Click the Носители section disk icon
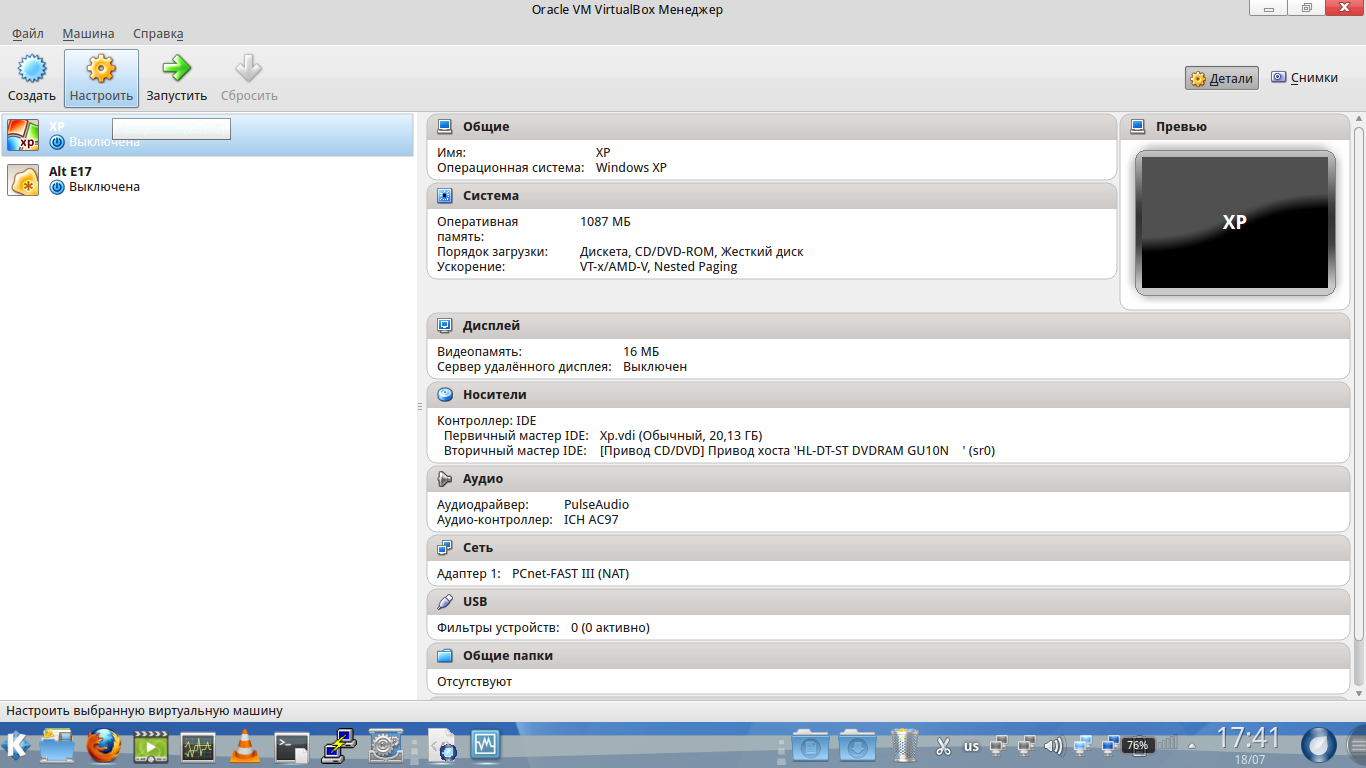The height and width of the screenshot is (768, 1366). 445,395
